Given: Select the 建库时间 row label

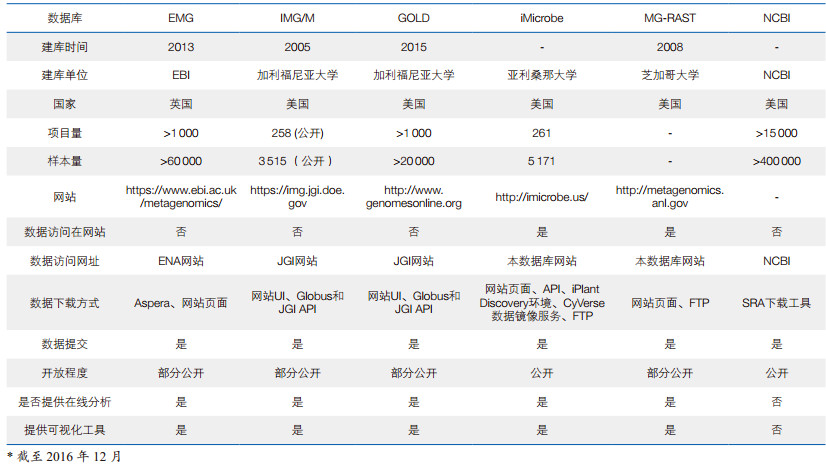Looking at the screenshot, I should click(x=65, y=47).
